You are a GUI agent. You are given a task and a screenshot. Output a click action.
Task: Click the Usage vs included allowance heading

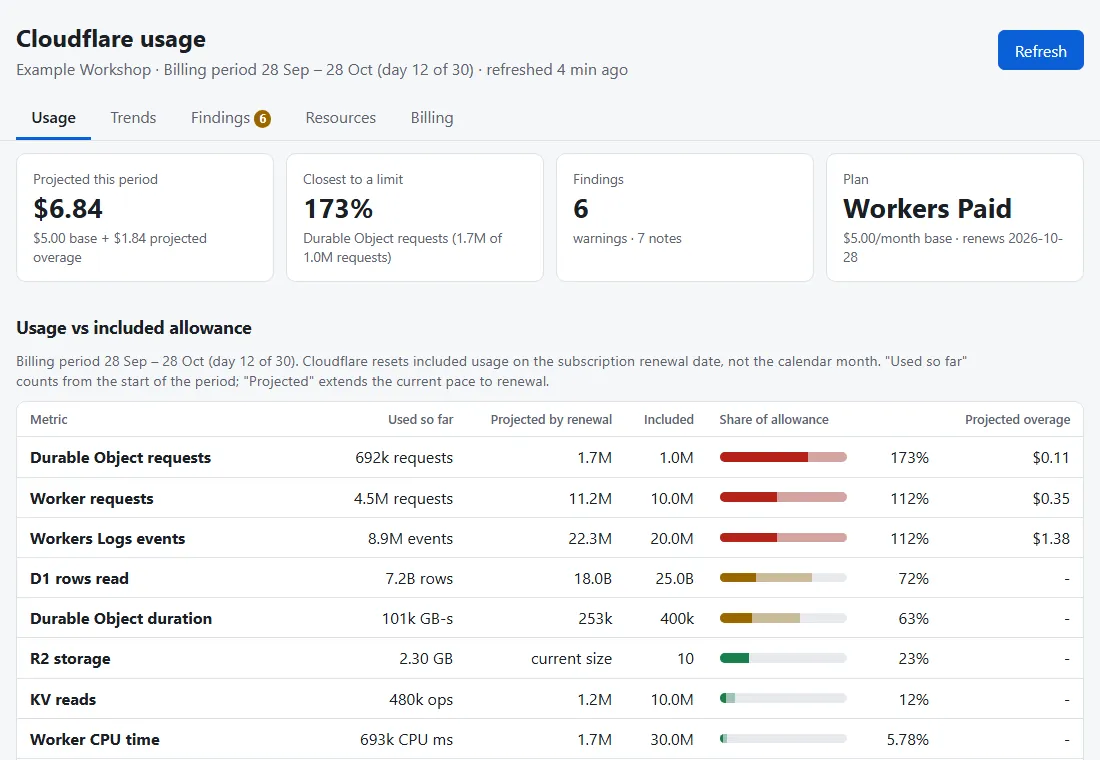[134, 328]
